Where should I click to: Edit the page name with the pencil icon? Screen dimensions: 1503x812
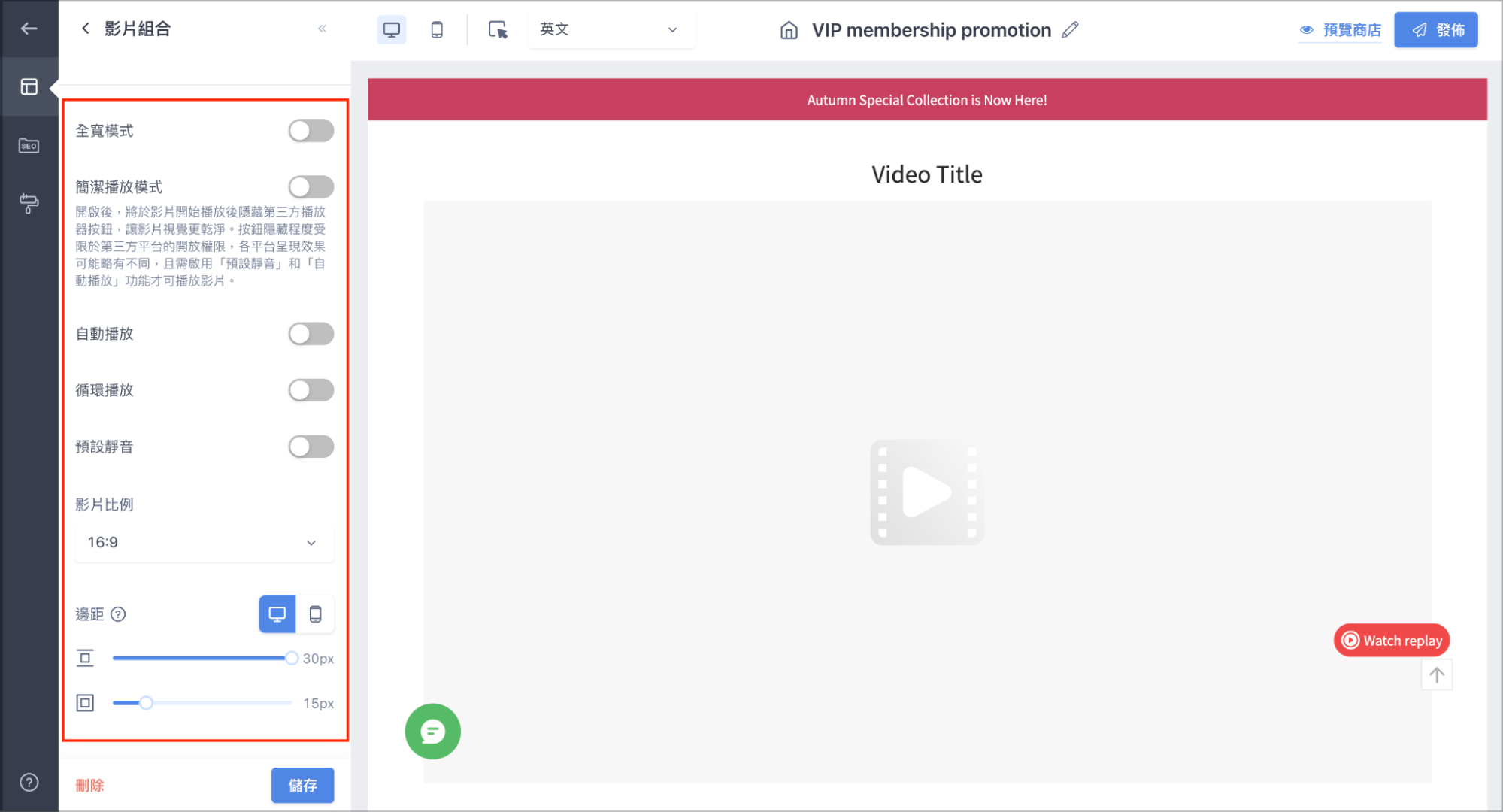pos(1070,30)
